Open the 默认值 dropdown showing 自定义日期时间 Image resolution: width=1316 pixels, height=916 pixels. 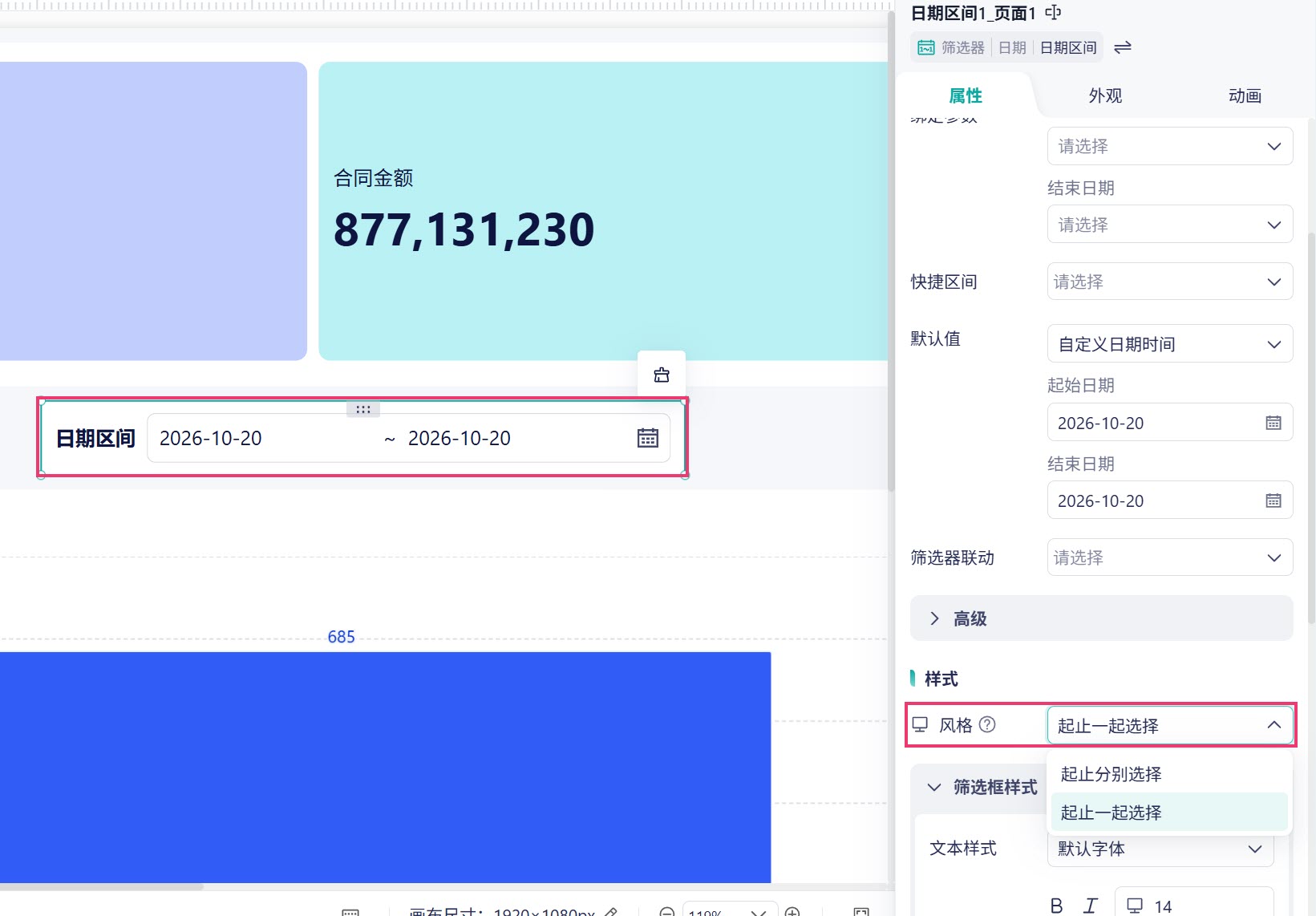coord(1170,344)
